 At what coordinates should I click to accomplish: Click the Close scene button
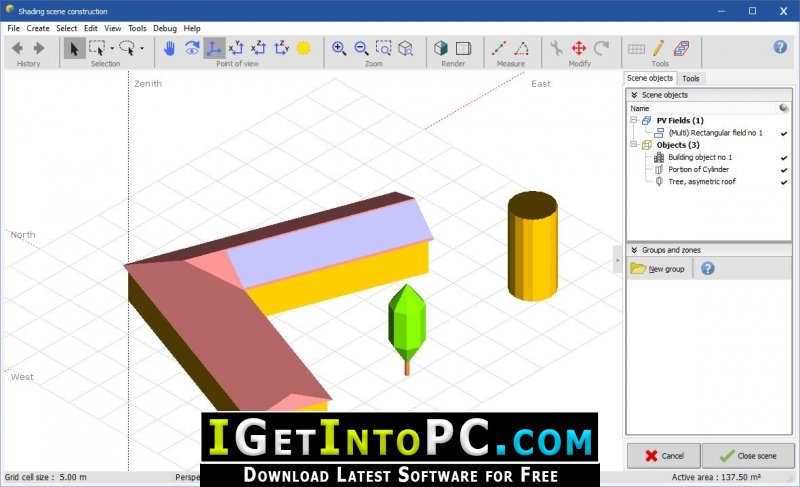tap(748, 456)
